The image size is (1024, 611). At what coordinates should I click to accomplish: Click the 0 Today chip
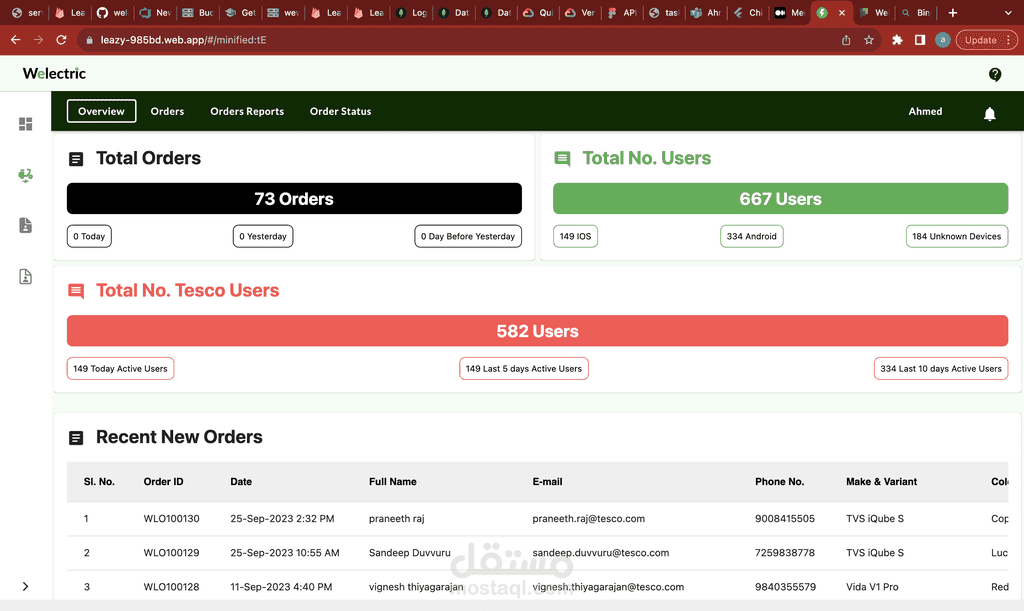click(x=89, y=236)
